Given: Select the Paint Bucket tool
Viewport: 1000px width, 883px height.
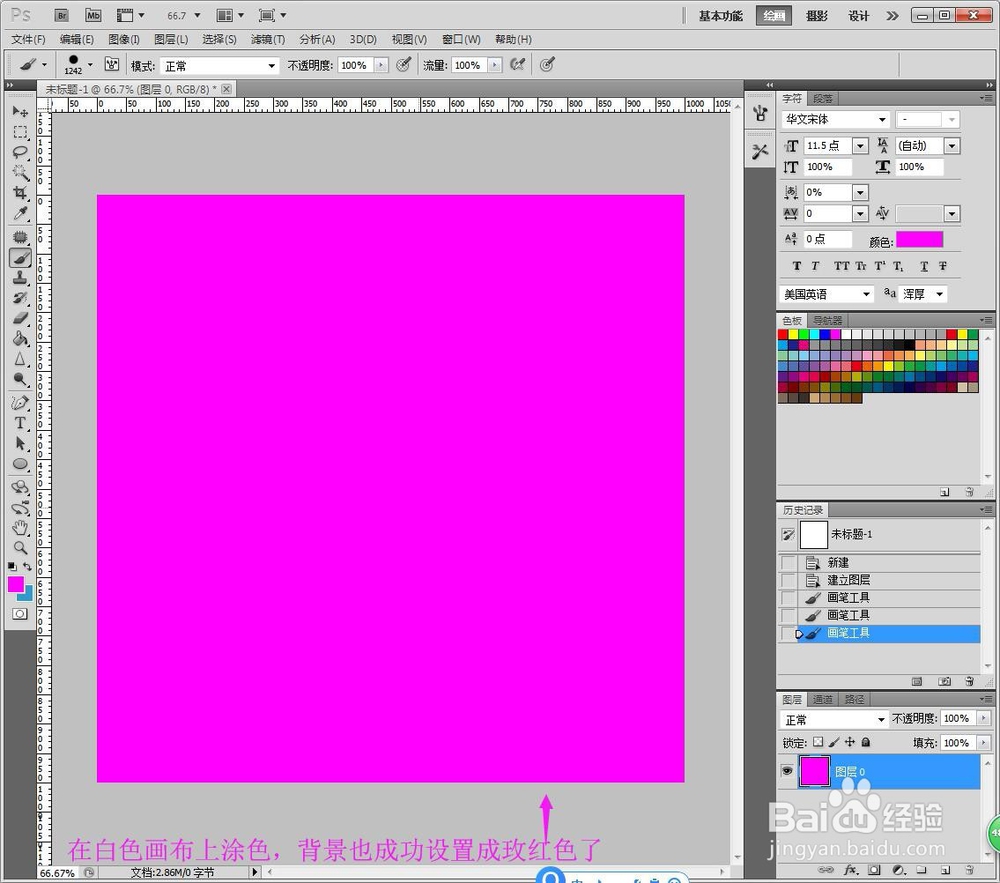Looking at the screenshot, I should 20,339.
